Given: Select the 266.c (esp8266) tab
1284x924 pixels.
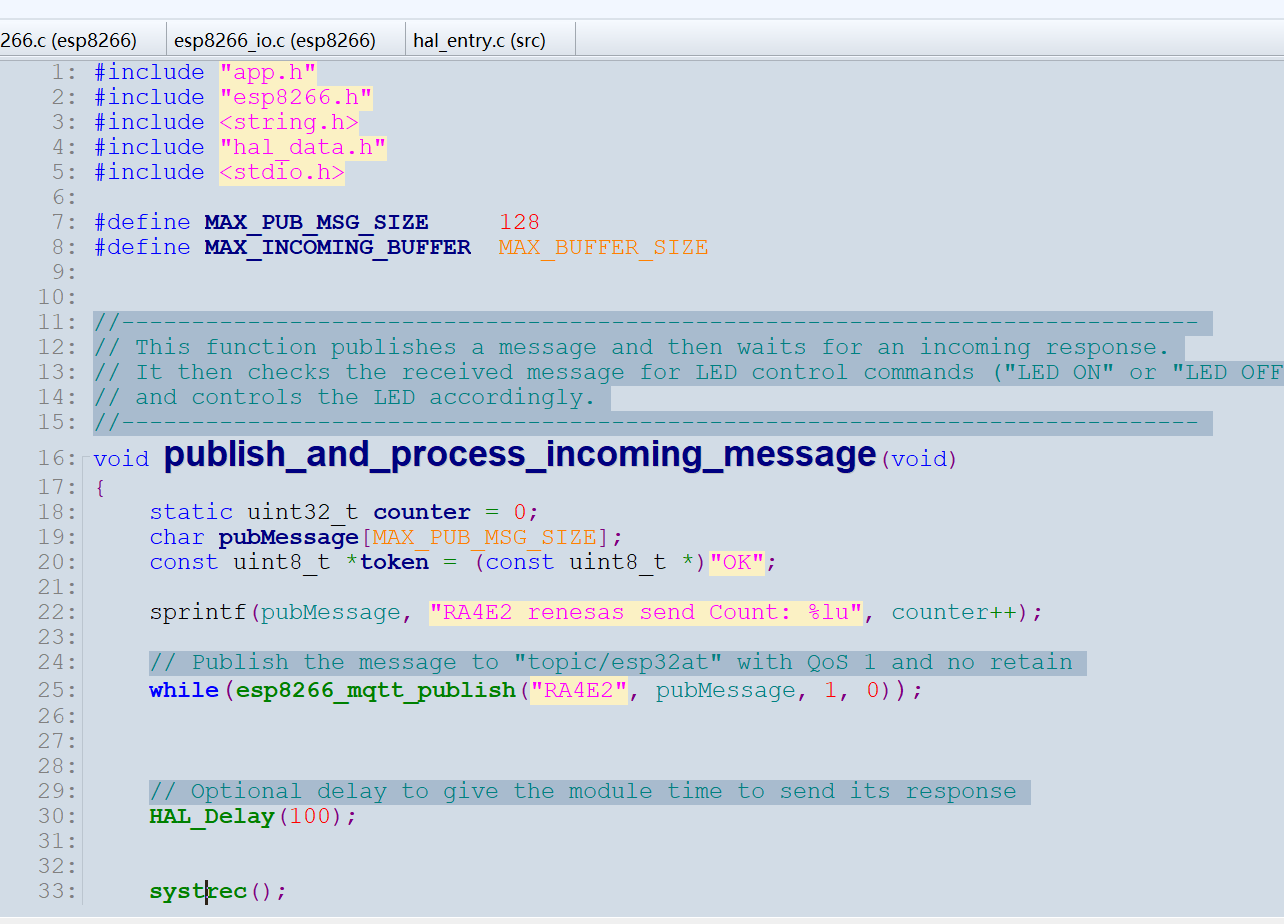Looking at the screenshot, I should [69, 40].
